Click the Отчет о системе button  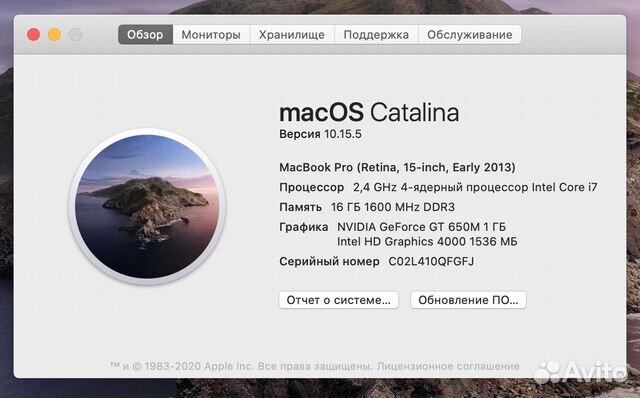[338, 300]
